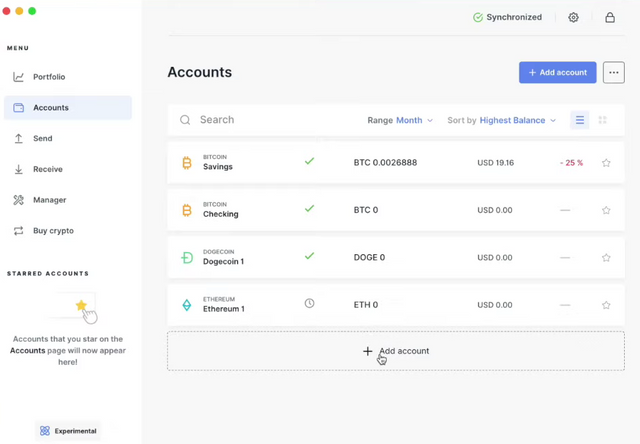The width and height of the screenshot is (640, 444).
Task: Click the Bitcoin icon on Savings row
Action: 187,163
